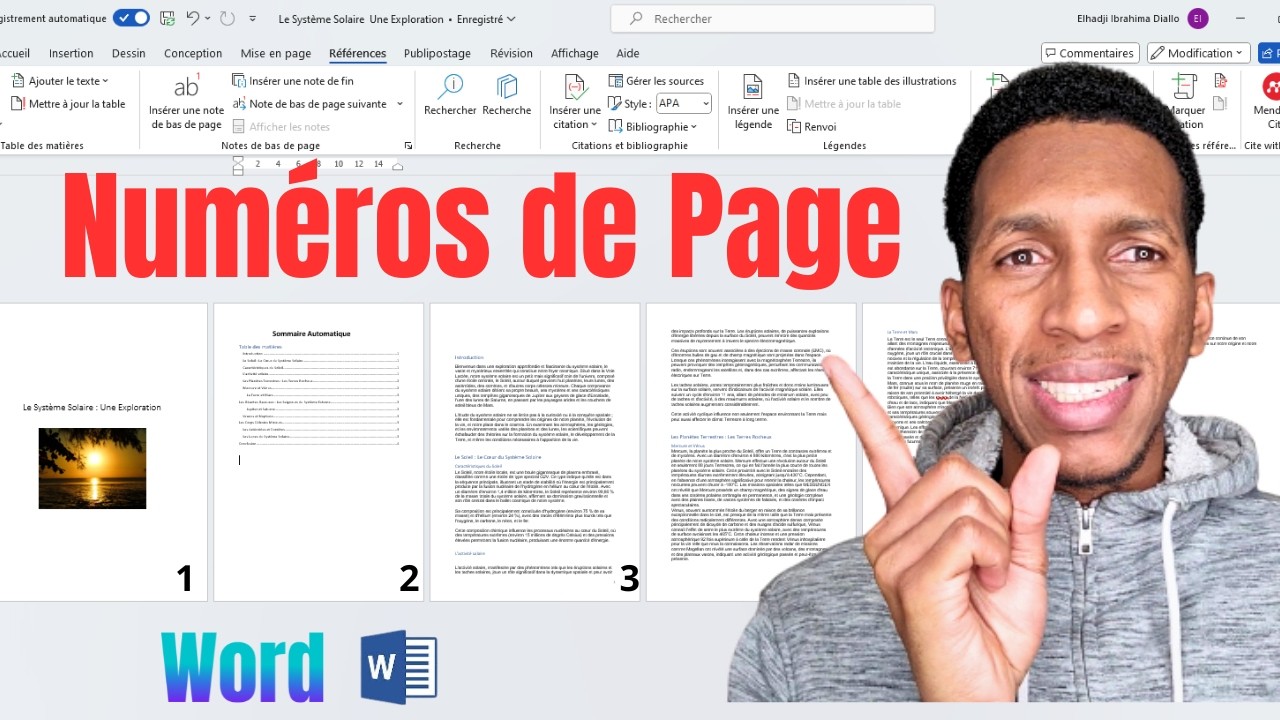This screenshot has width=1280, height=720.
Task: Switch to the Révision tab
Action: pos(511,54)
